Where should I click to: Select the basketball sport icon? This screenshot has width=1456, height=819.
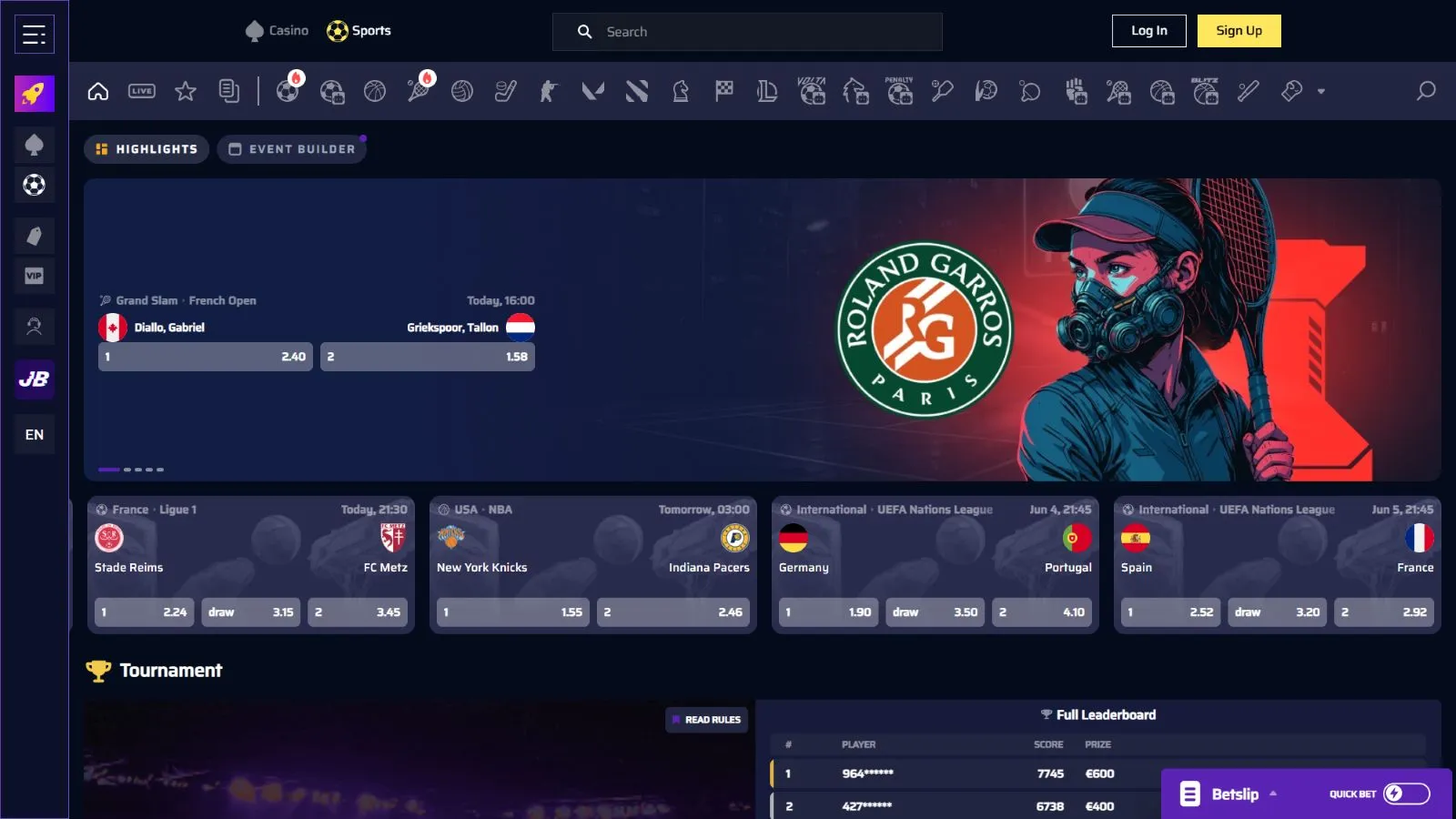(x=375, y=91)
